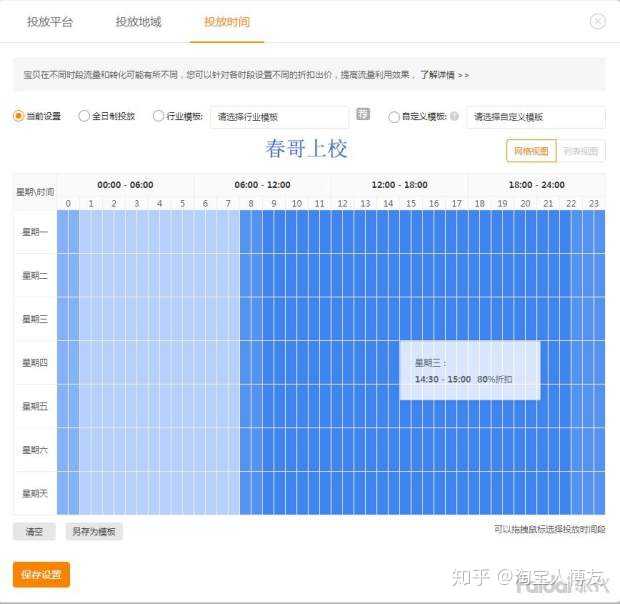The height and width of the screenshot is (604, 620).
Task: Open the 请选择自定义模板 dropdown
Action: pyautogui.click(x=536, y=117)
